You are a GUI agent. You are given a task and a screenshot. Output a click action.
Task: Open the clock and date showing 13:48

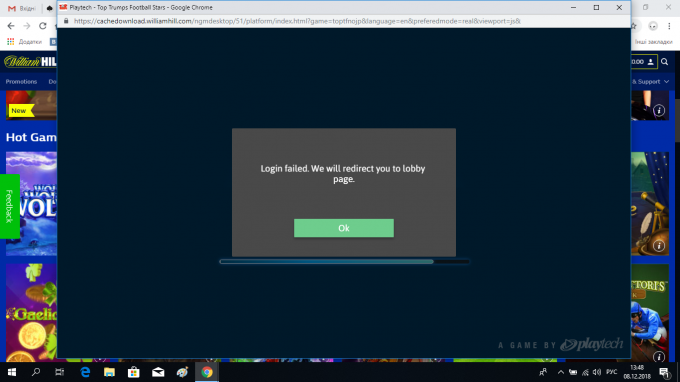coord(637,372)
